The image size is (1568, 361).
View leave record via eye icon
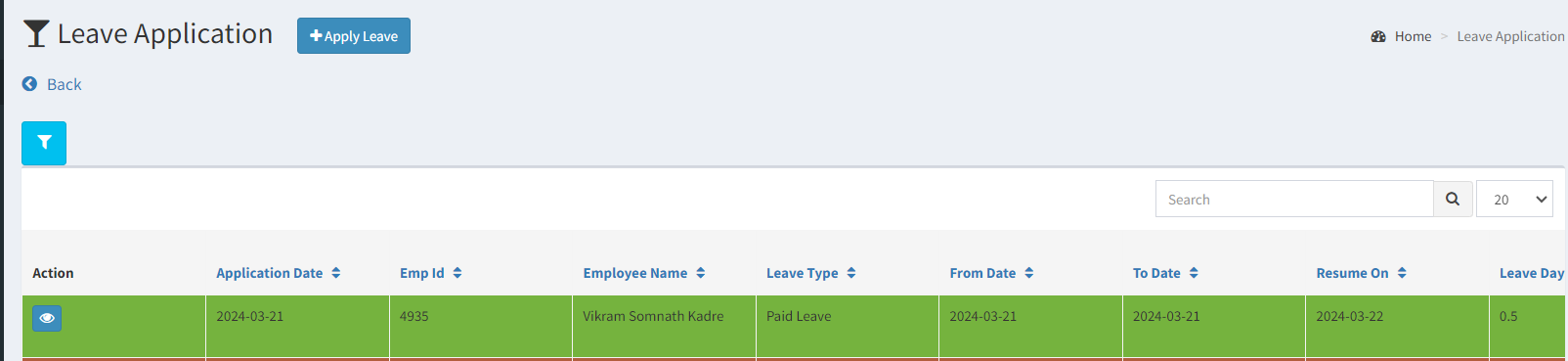(x=47, y=318)
